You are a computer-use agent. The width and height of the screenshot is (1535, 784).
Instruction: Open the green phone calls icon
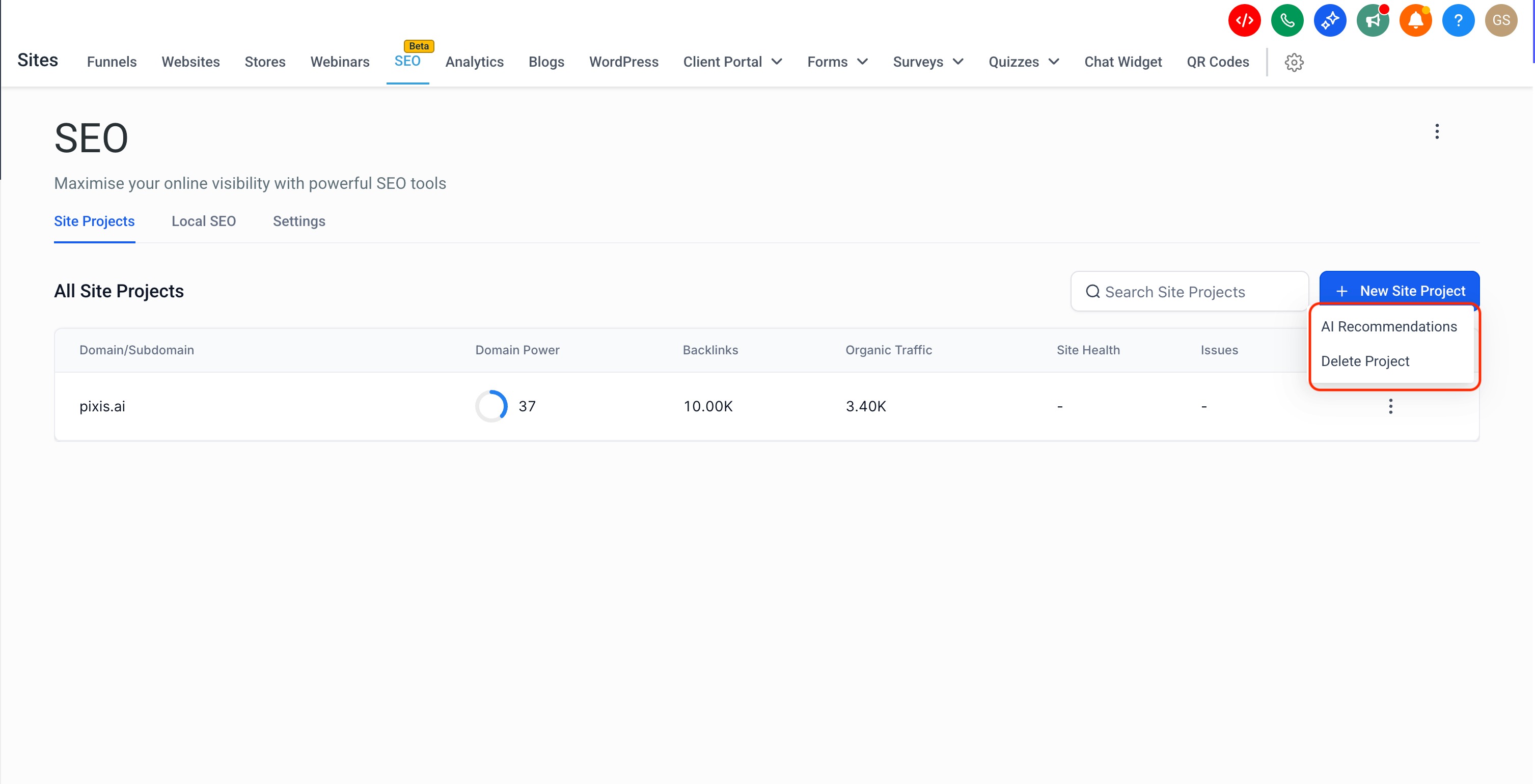point(1287,20)
